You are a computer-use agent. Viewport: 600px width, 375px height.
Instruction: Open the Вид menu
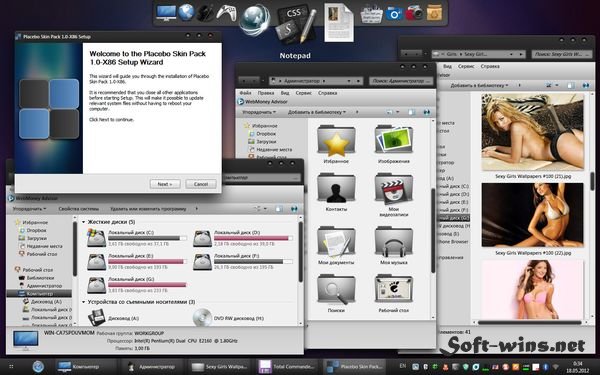tap(285, 93)
